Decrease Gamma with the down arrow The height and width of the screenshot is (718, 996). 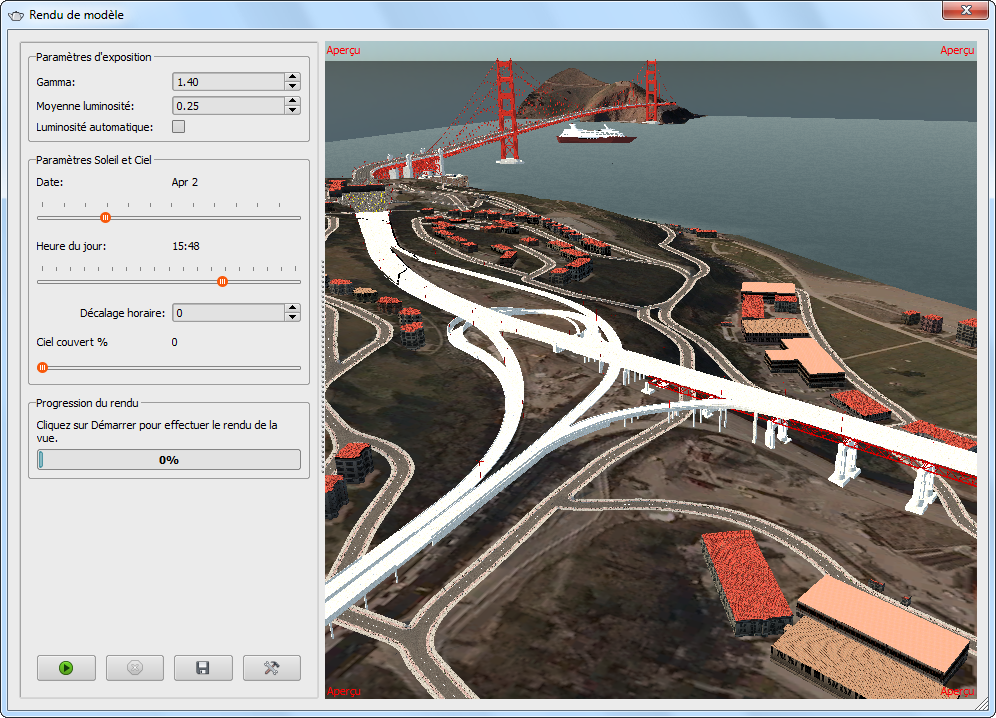pyautogui.click(x=292, y=87)
